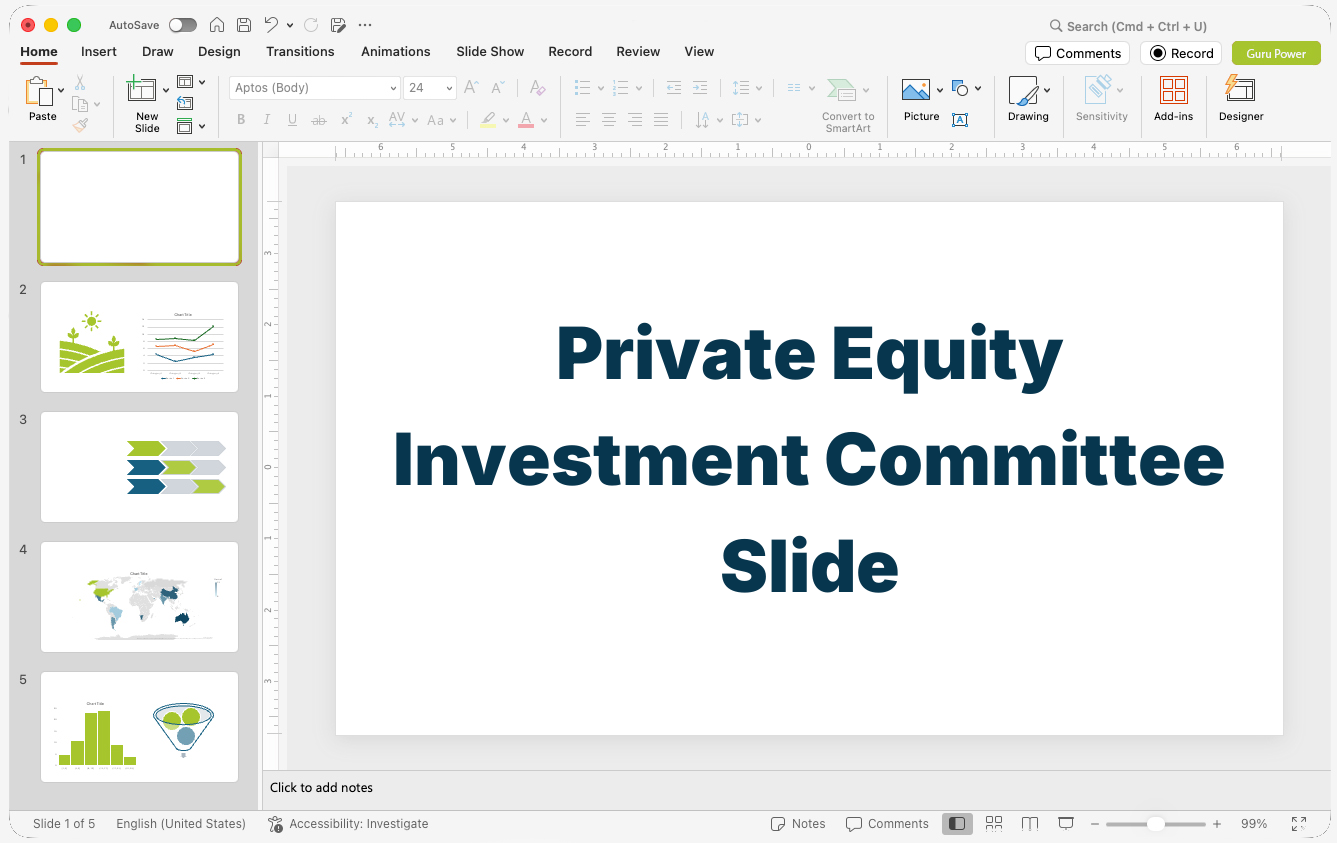Undo the last action
The height and width of the screenshot is (843, 1337).
click(271, 25)
